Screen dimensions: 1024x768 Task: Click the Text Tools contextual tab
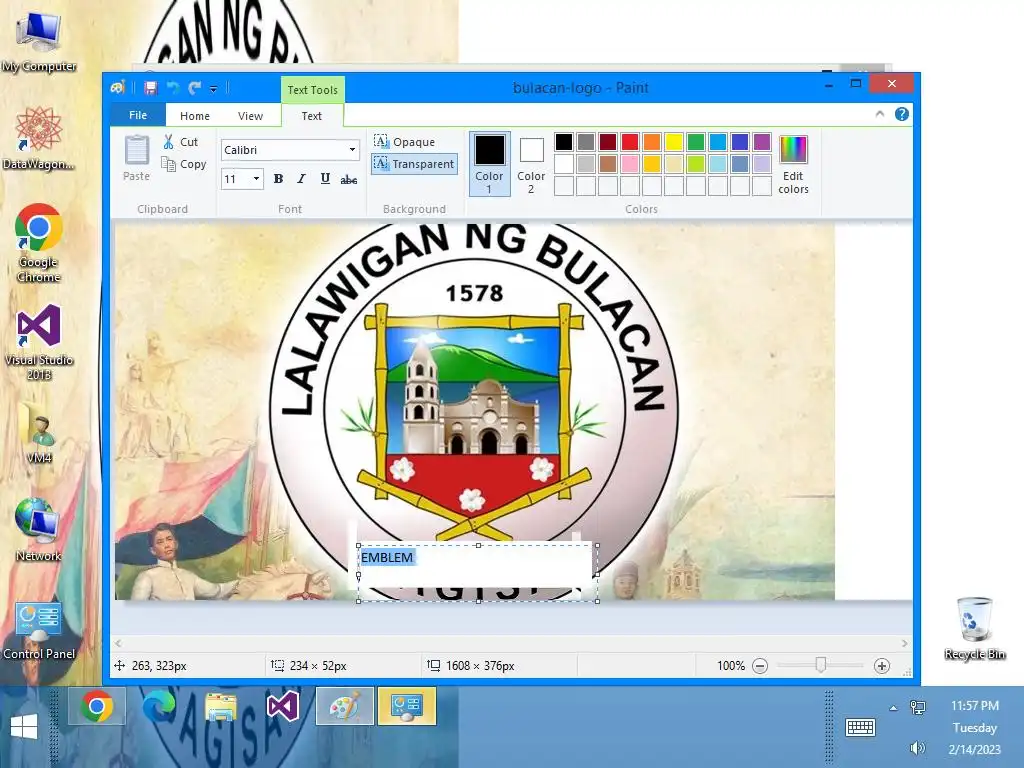click(312, 90)
